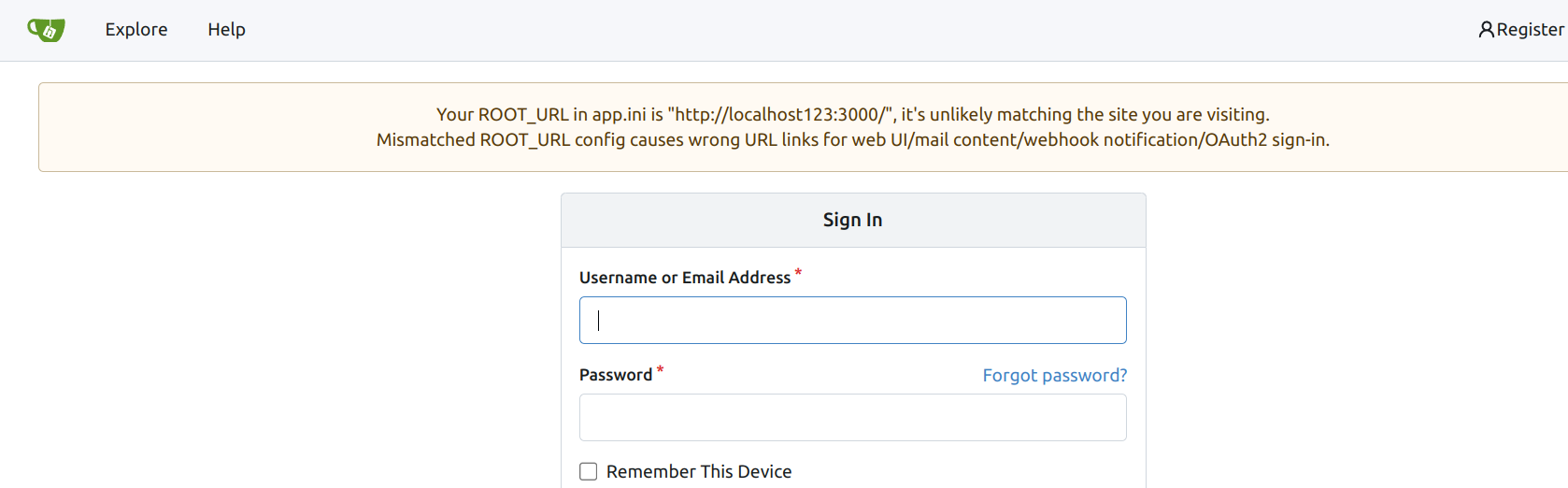
Task: Click the Mismatched ROOT_URL config warning line
Action: point(852,140)
